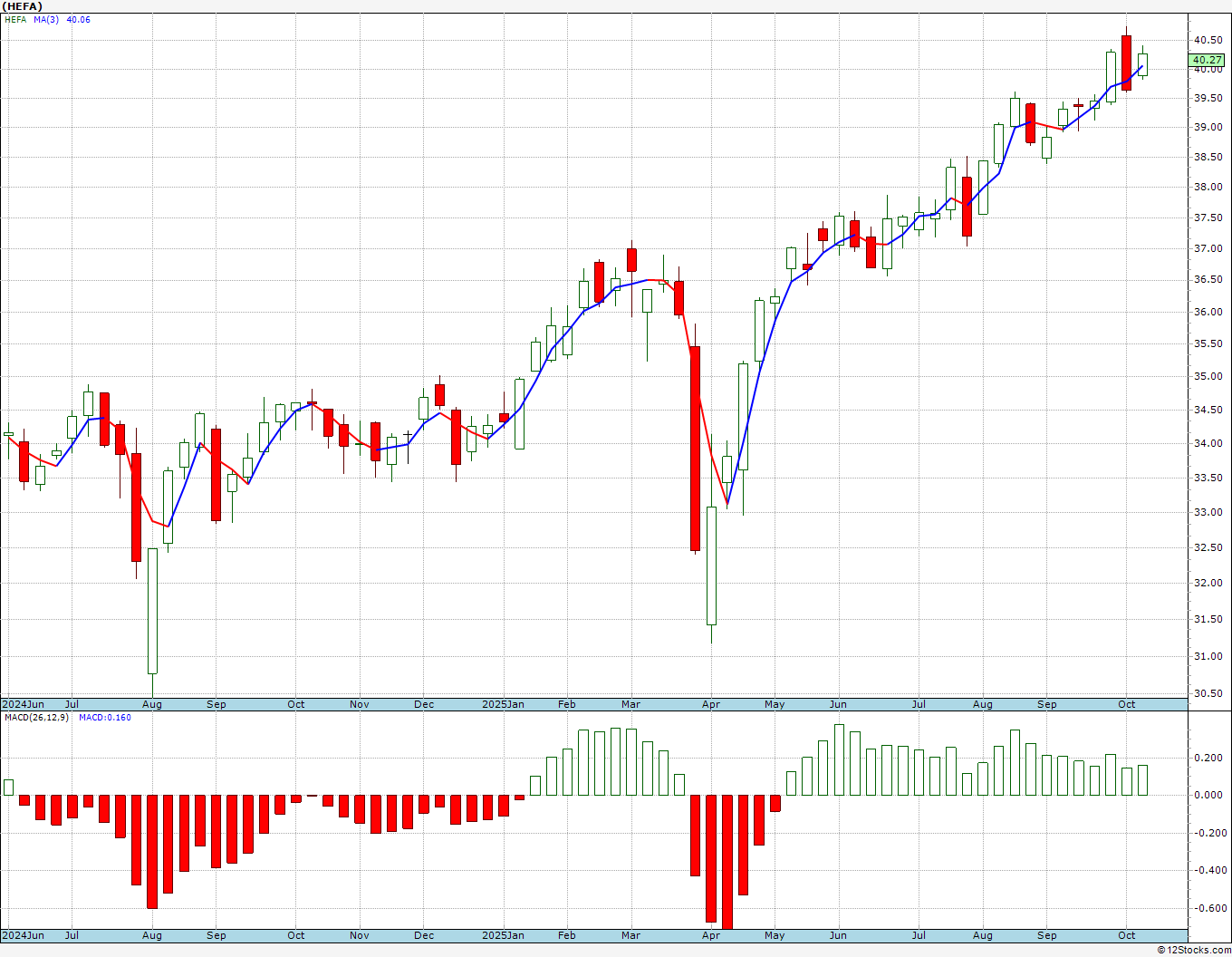Click the 39.00 price axis label
1232x957 pixels.
[1208, 128]
